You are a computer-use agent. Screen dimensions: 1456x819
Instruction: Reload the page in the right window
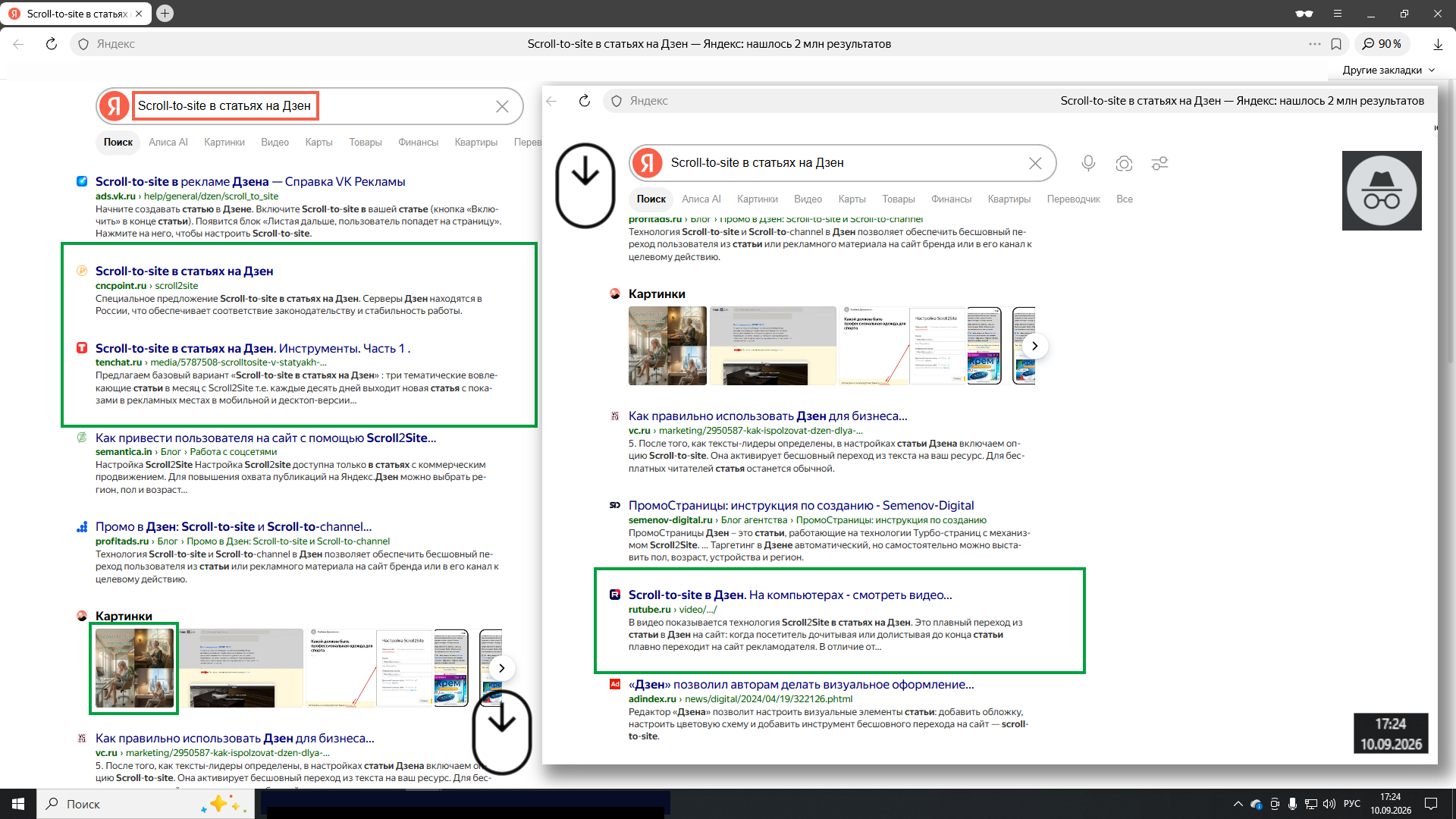click(584, 101)
